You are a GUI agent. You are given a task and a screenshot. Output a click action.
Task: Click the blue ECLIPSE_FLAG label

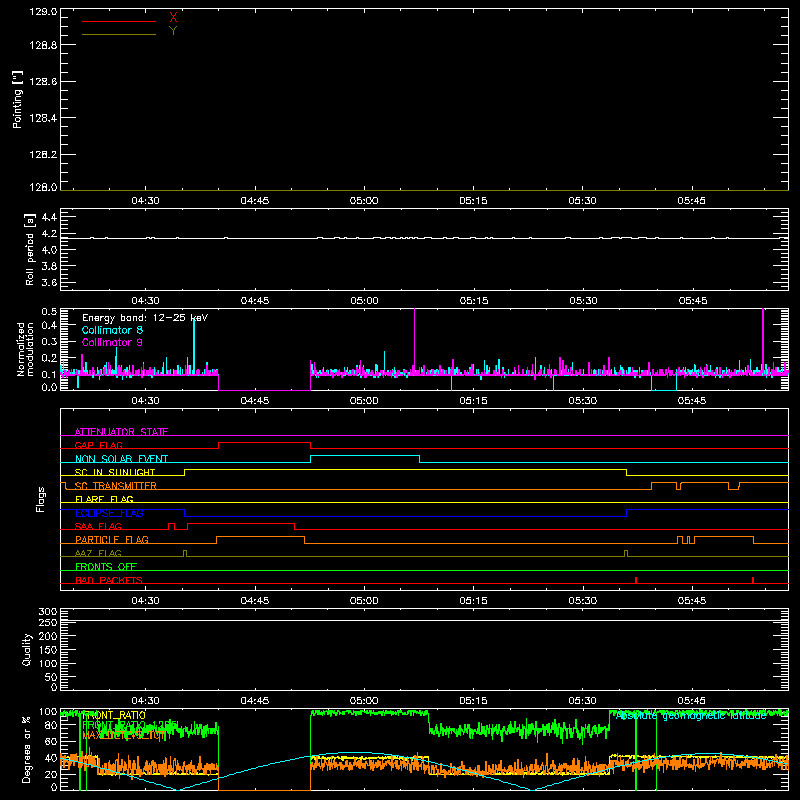click(x=109, y=513)
